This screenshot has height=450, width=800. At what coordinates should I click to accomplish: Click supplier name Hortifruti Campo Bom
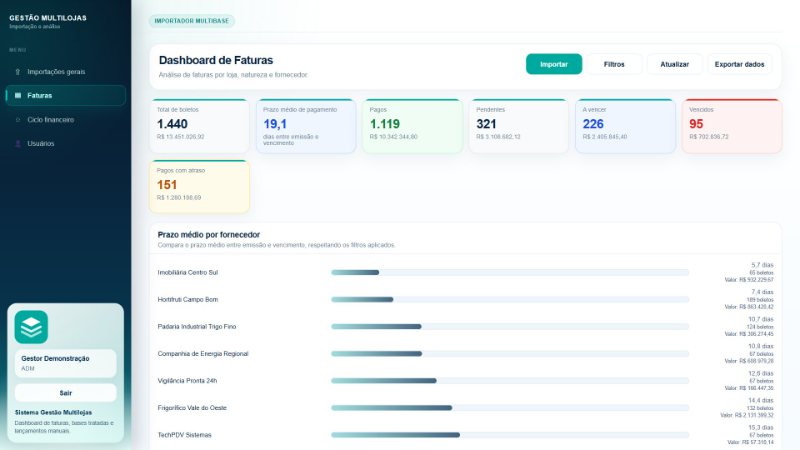tap(188, 299)
